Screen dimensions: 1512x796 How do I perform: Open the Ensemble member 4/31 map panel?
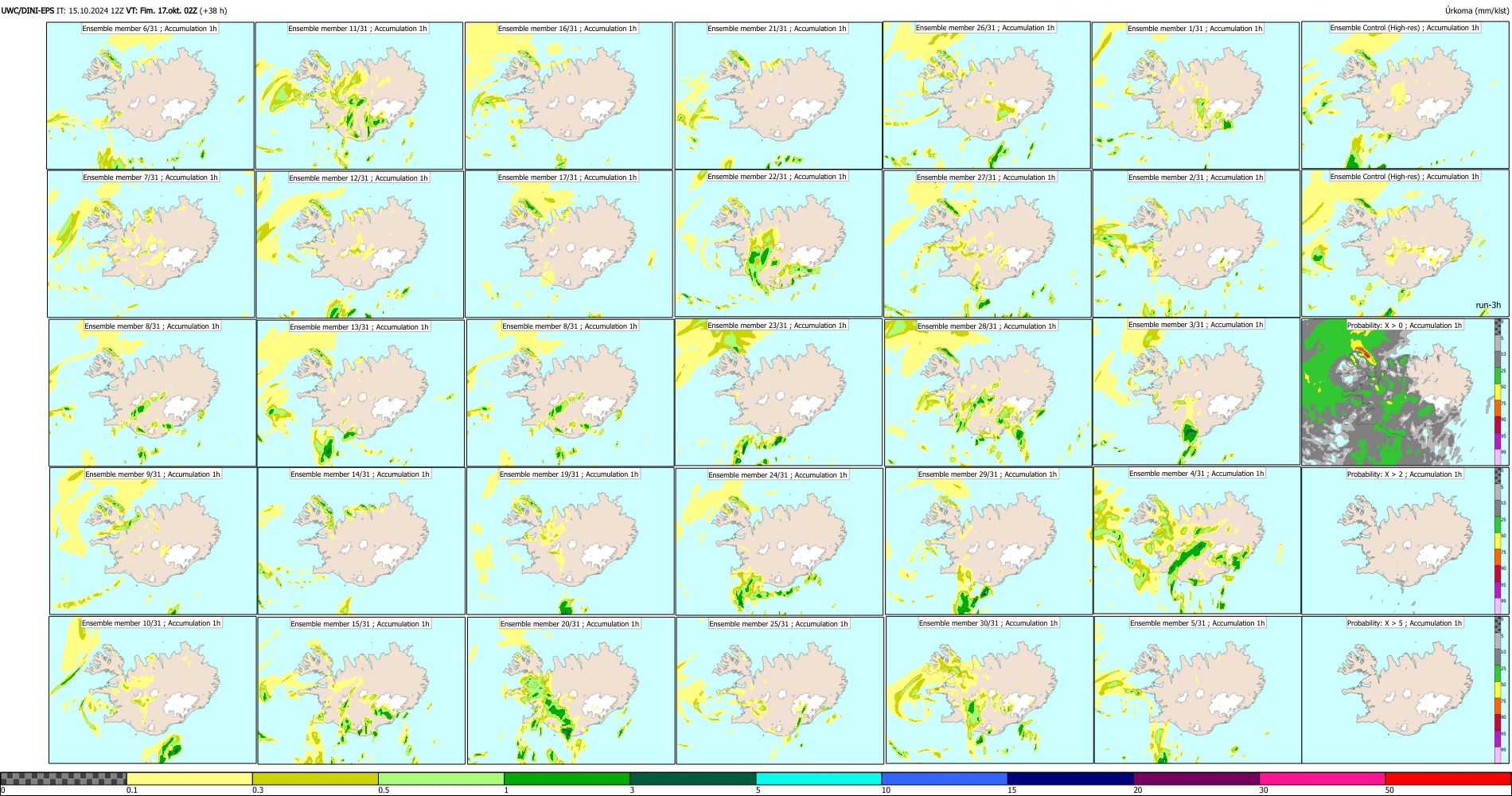pos(1197,540)
